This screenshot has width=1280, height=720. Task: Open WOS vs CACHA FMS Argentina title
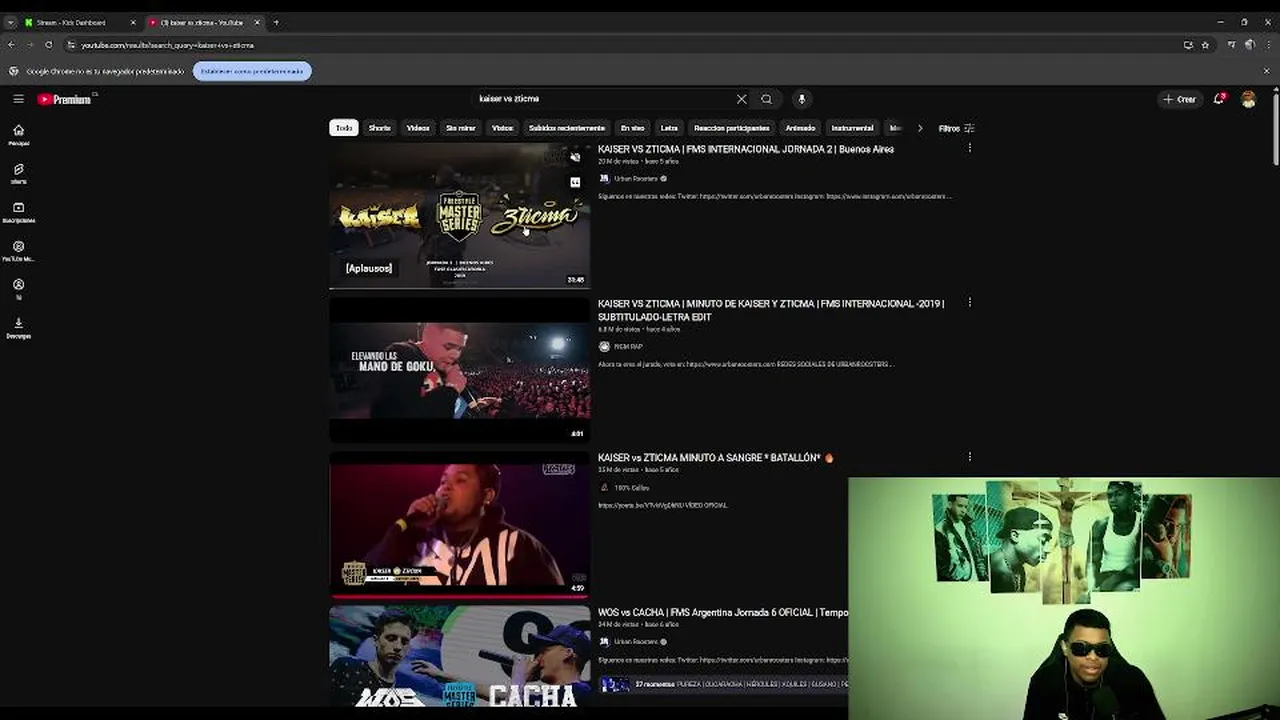click(x=723, y=612)
